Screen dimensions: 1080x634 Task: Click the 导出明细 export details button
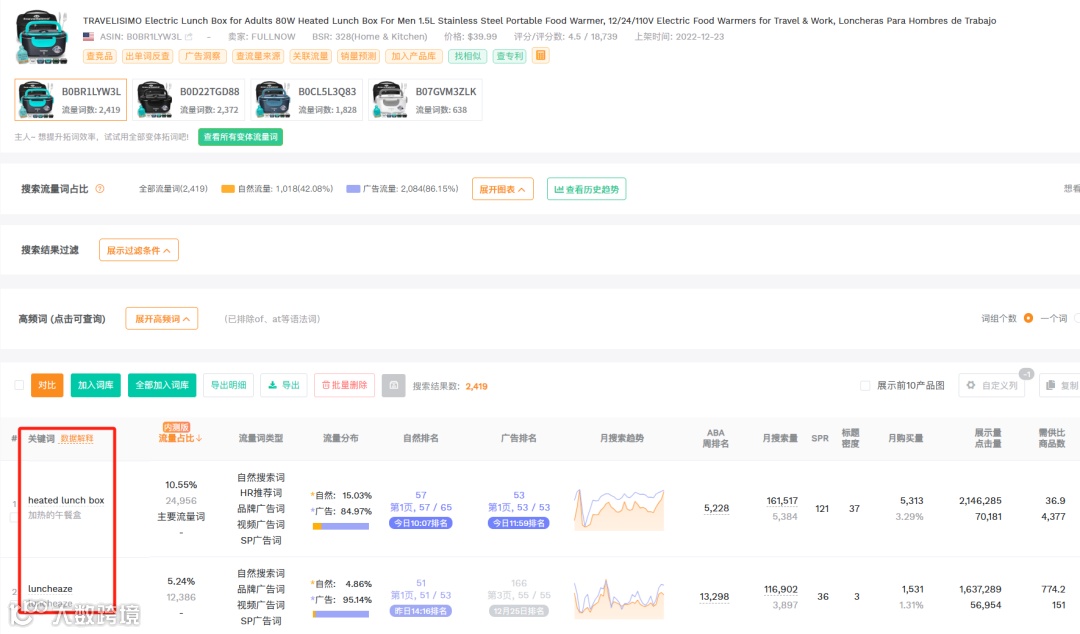tap(228, 385)
